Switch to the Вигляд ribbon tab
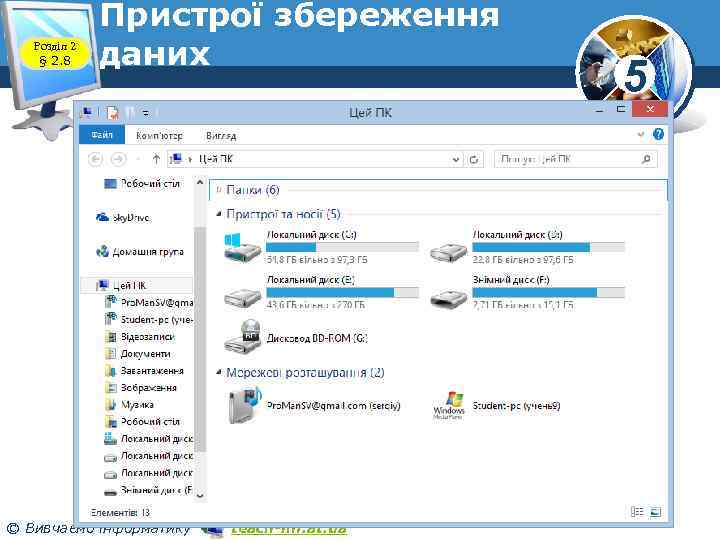The height and width of the screenshot is (540, 720). [x=221, y=136]
